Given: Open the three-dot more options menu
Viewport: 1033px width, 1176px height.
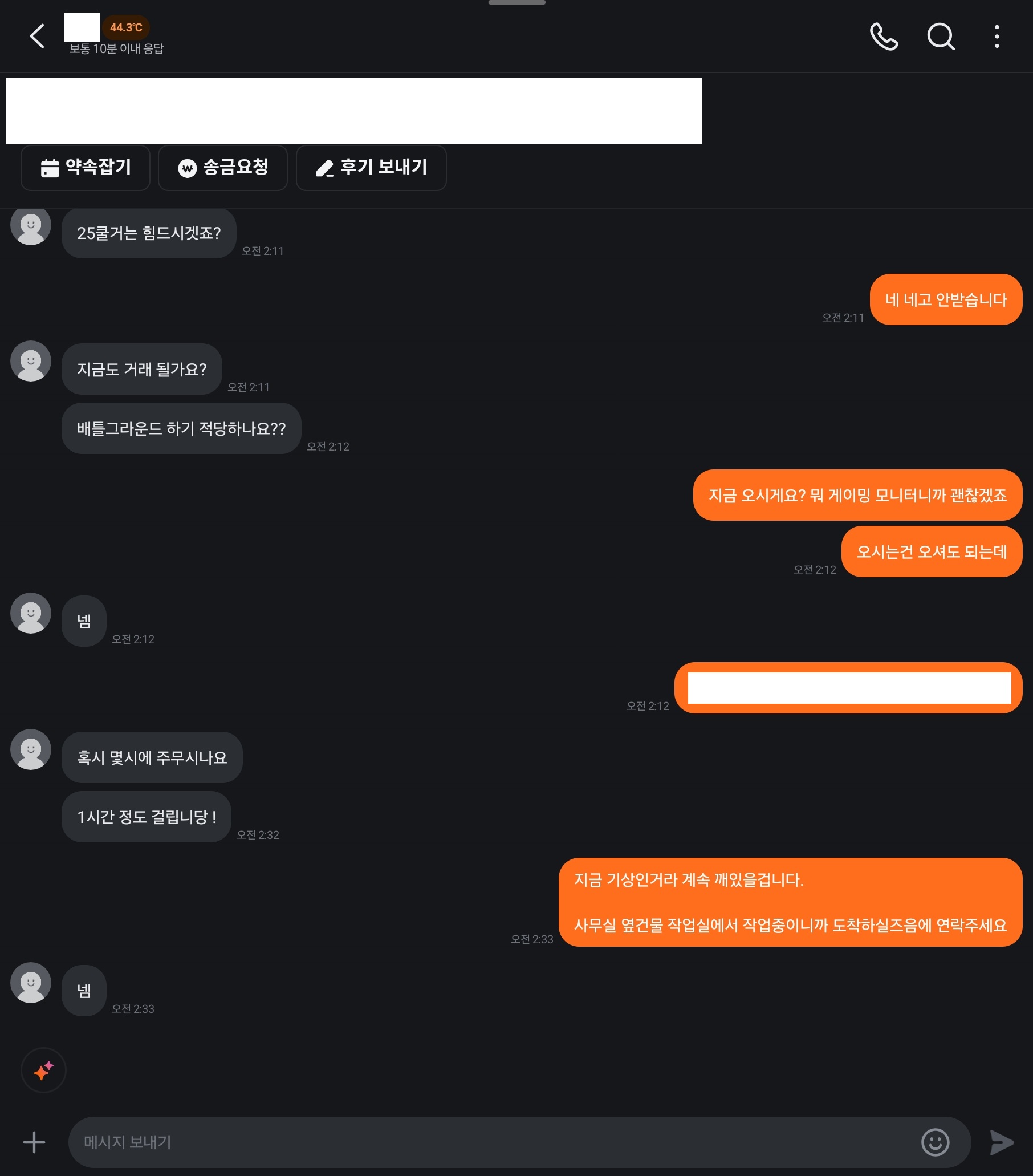Looking at the screenshot, I should coord(997,37).
